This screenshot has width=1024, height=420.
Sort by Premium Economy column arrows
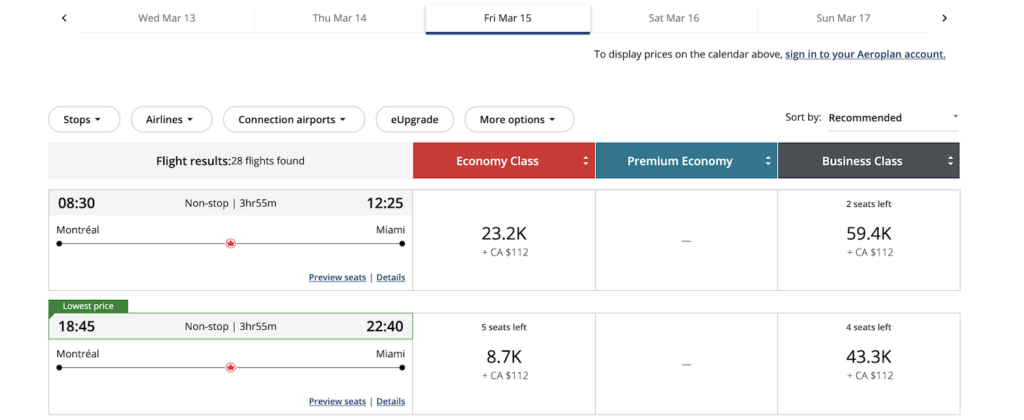(768, 161)
